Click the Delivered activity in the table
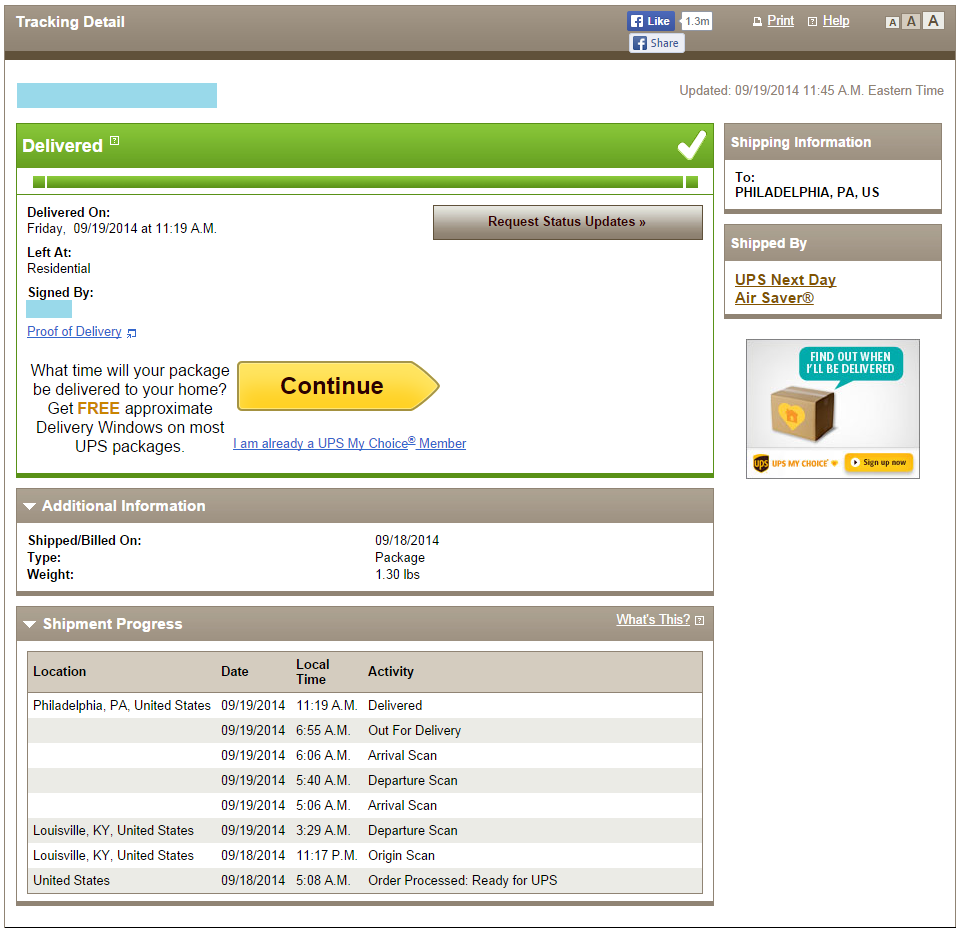Viewport: 962px width, 934px height. tap(394, 705)
